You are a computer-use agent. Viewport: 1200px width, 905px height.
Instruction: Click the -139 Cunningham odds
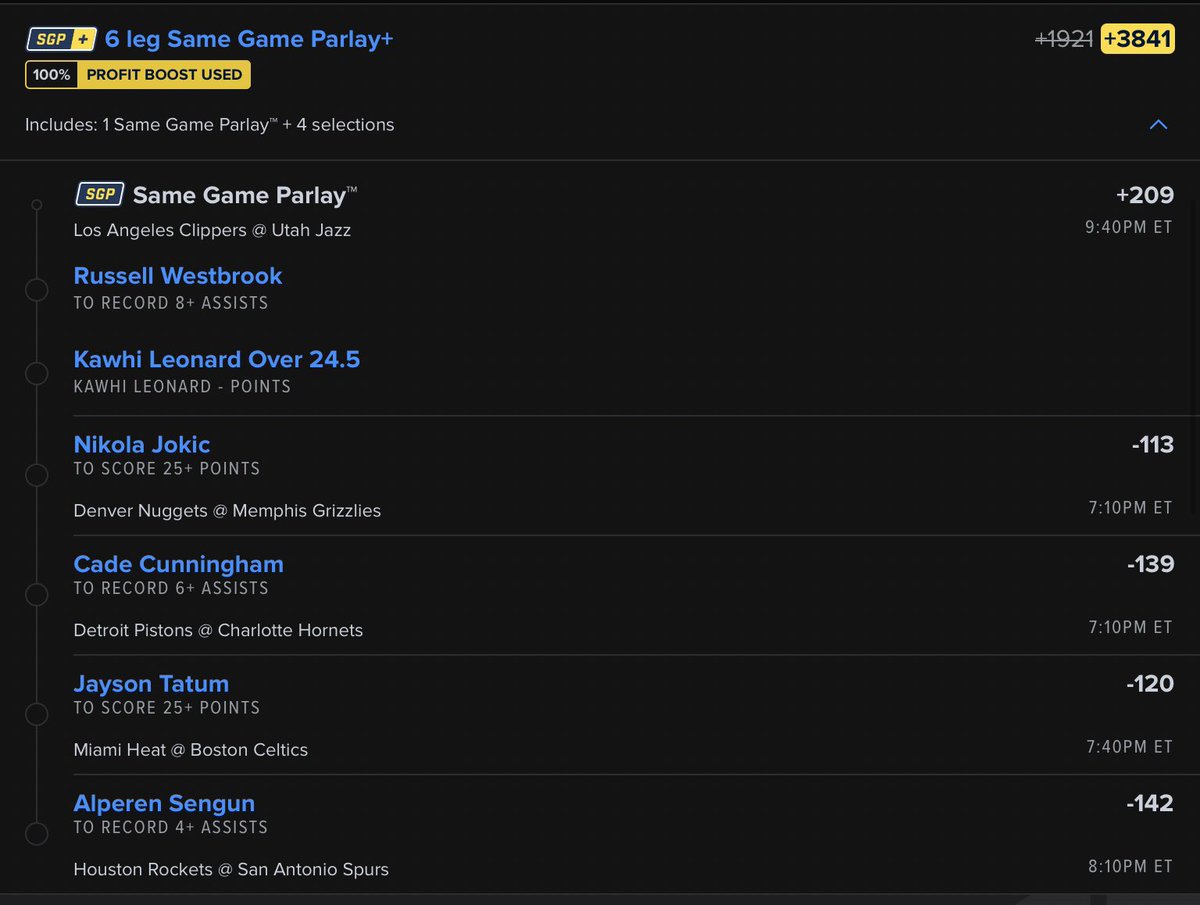pos(1150,564)
